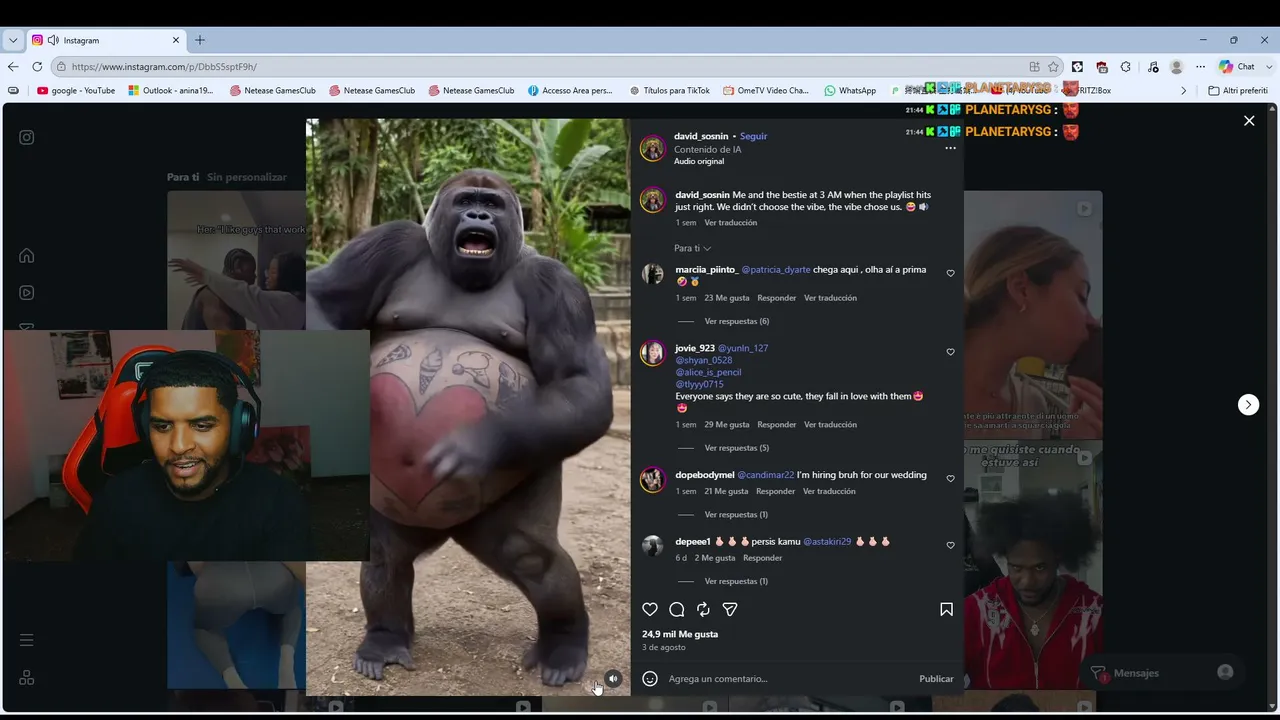Open the '24,9 mil Me gusta' likes list

coord(680,634)
